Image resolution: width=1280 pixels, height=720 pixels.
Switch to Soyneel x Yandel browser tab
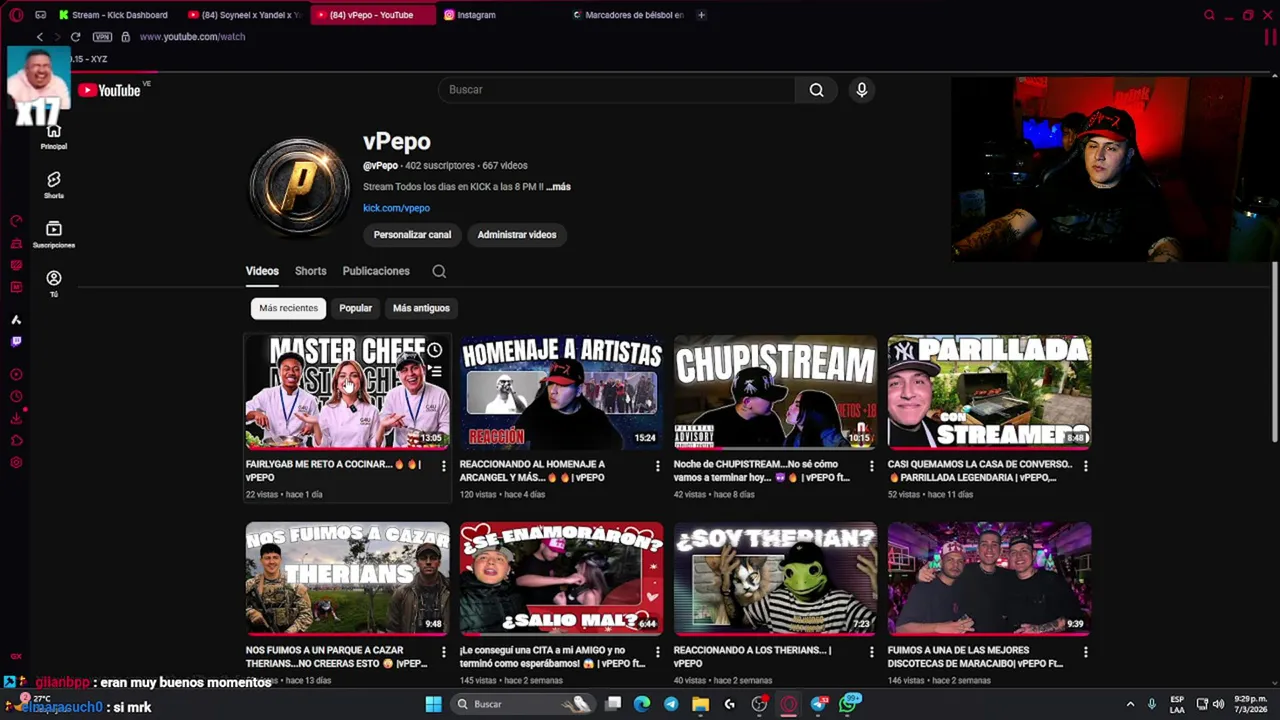[244, 15]
